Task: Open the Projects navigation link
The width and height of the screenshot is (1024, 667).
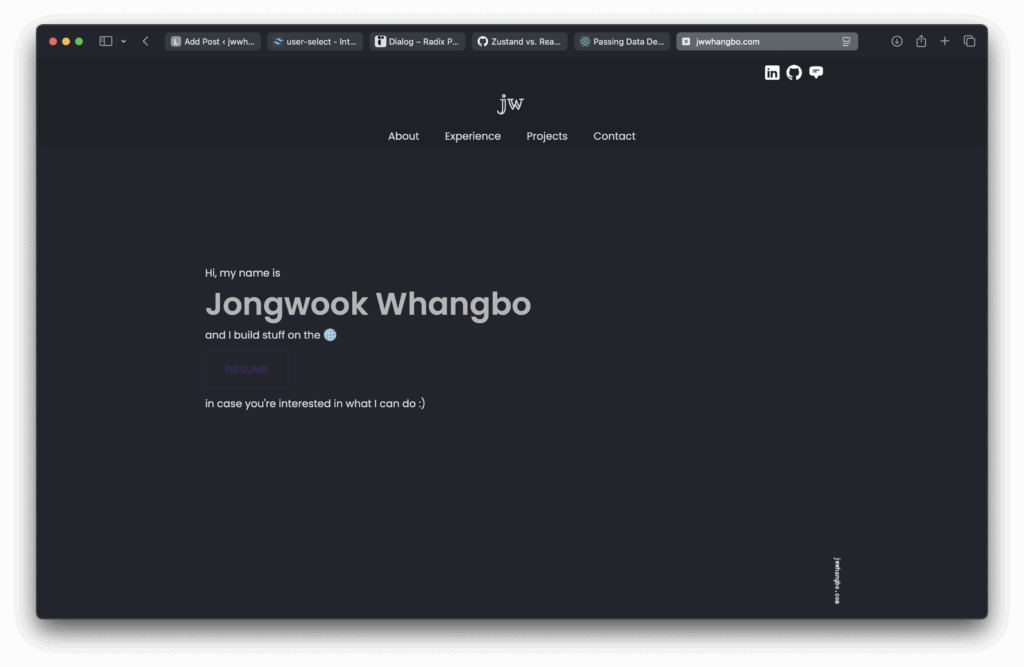Action: [x=547, y=136]
